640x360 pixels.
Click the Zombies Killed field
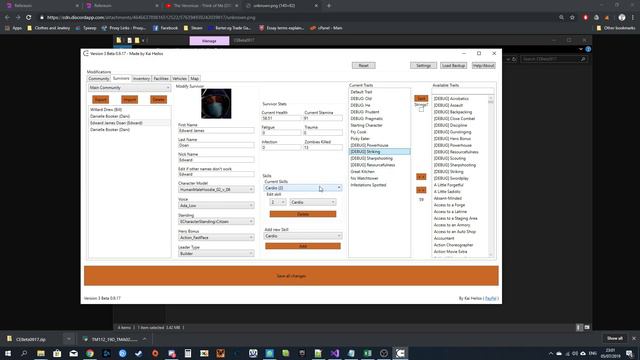pos(323,147)
